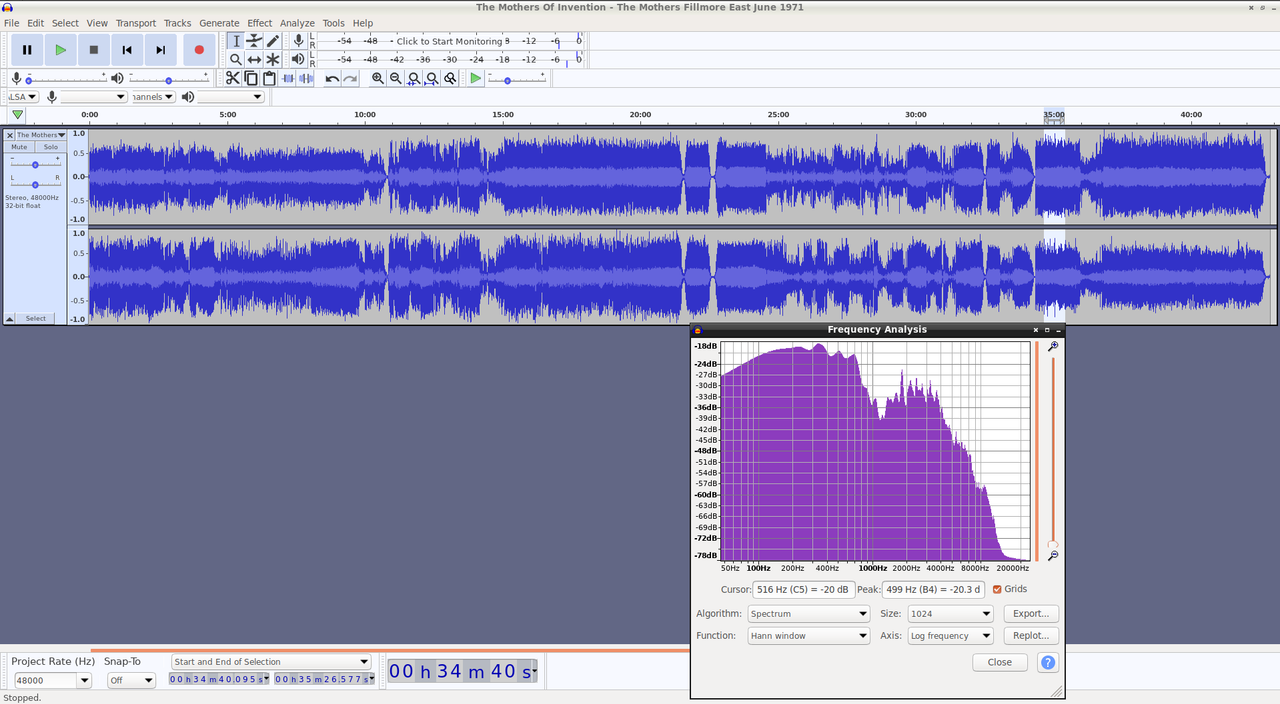Screen dimensions: 1280x704
Task: Open the Function Hann window dropdown
Action: coord(809,636)
